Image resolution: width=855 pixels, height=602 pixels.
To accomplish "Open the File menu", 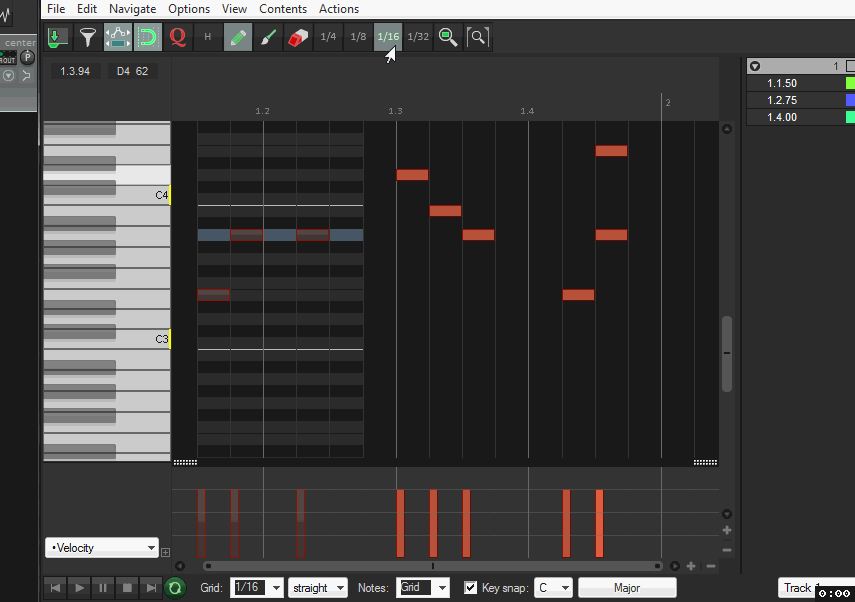I will [x=56, y=9].
